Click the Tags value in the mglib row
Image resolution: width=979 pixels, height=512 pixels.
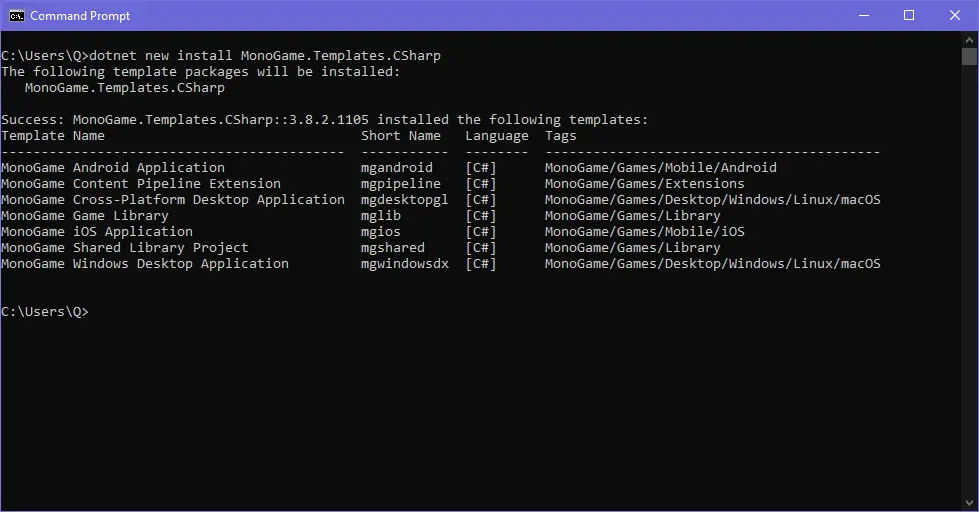point(632,216)
